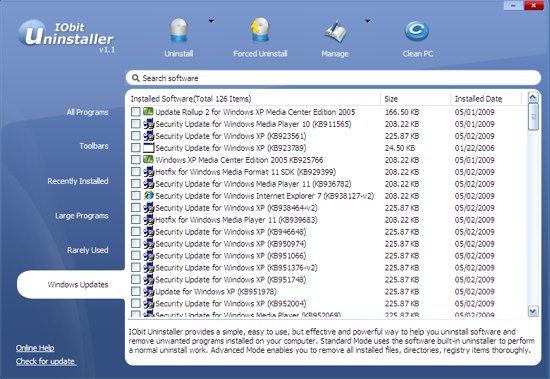View the Large Programs category
This screenshot has width=550, height=379.
pos(81,215)
